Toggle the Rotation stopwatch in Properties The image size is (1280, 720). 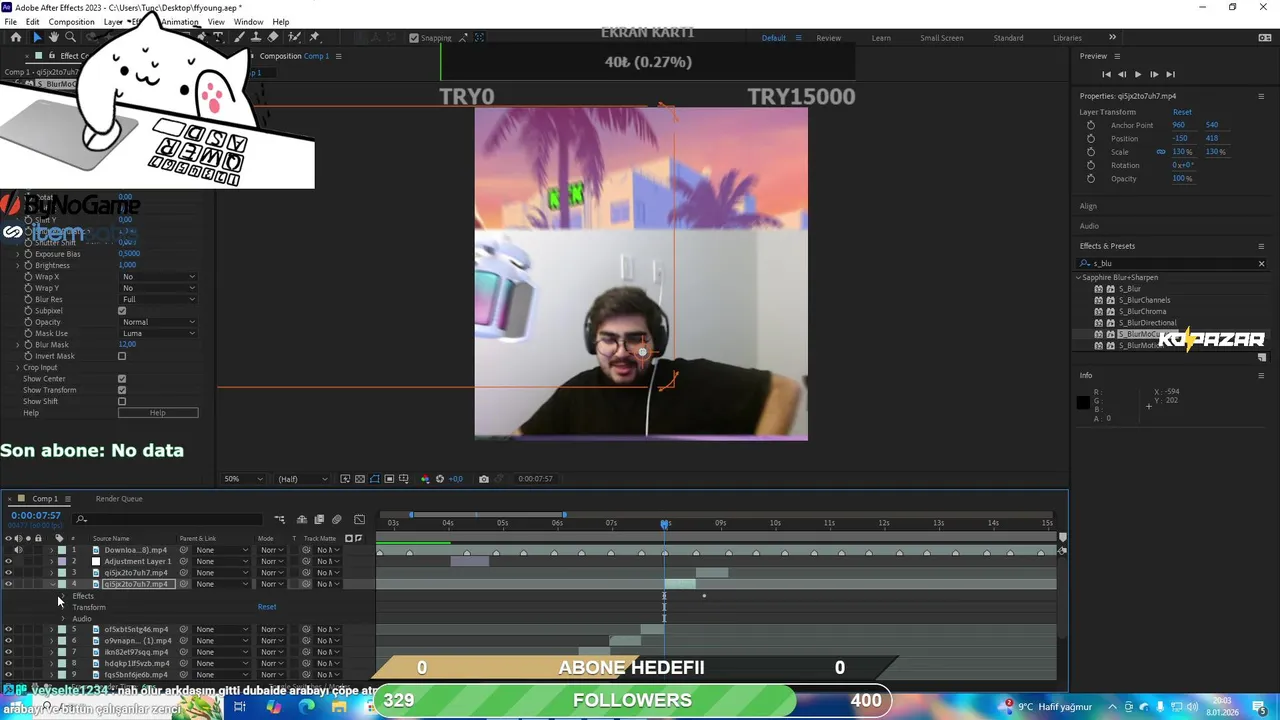[1091, 165]
